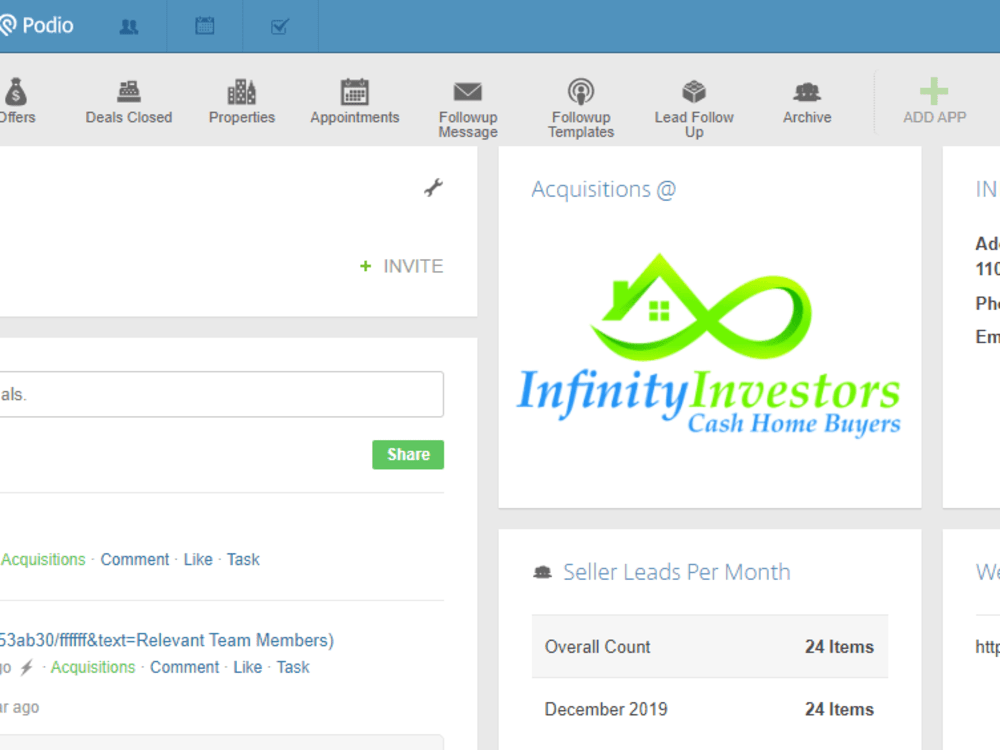Image resolution: width=1000 pixels, height=750 pixels.
Task: Open the Deals Closed app
Action: tap(129, 101)
